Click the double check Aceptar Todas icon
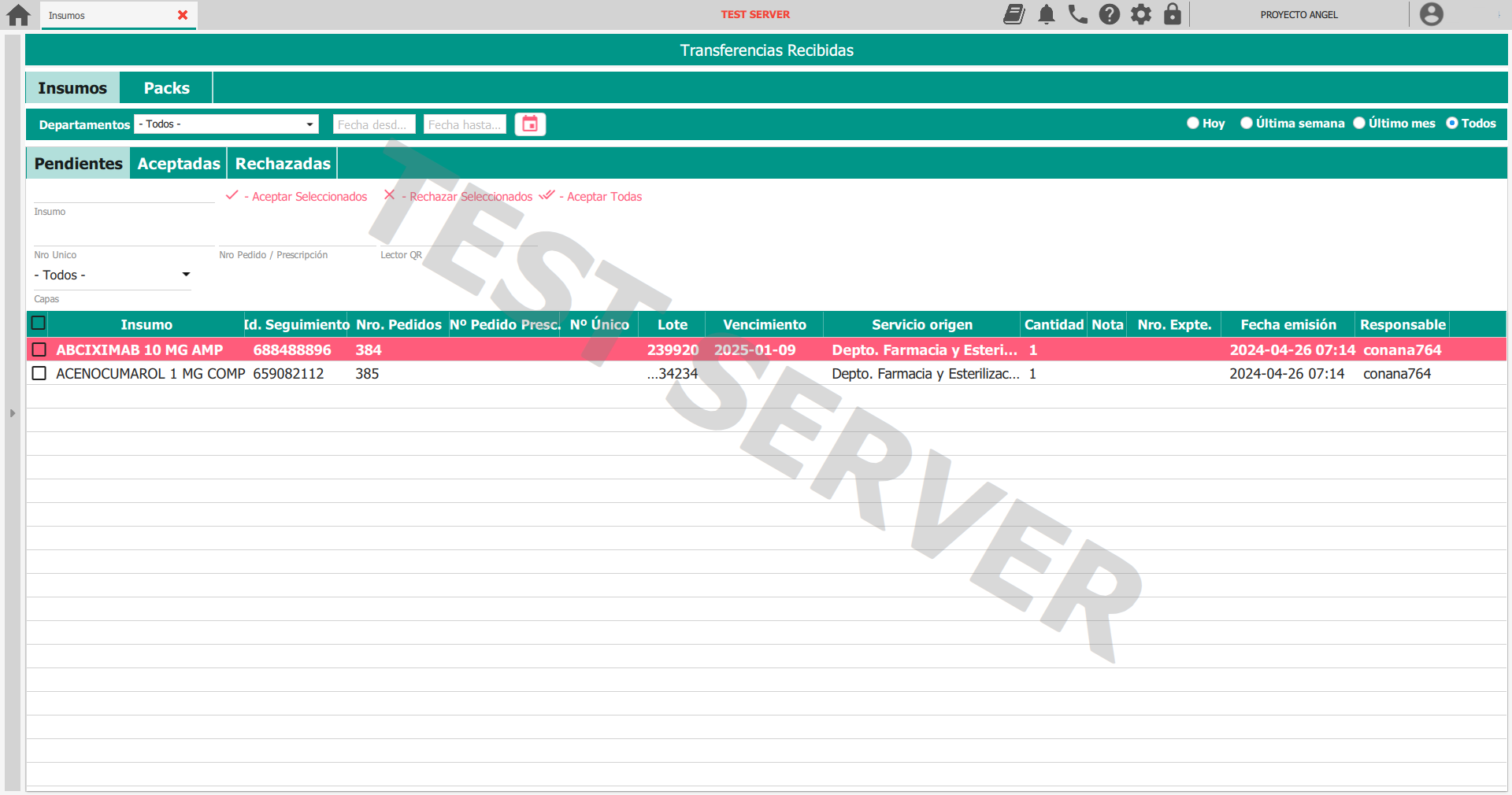The height and width of the screenshot is (795, 1512). [x=547, y=195]
